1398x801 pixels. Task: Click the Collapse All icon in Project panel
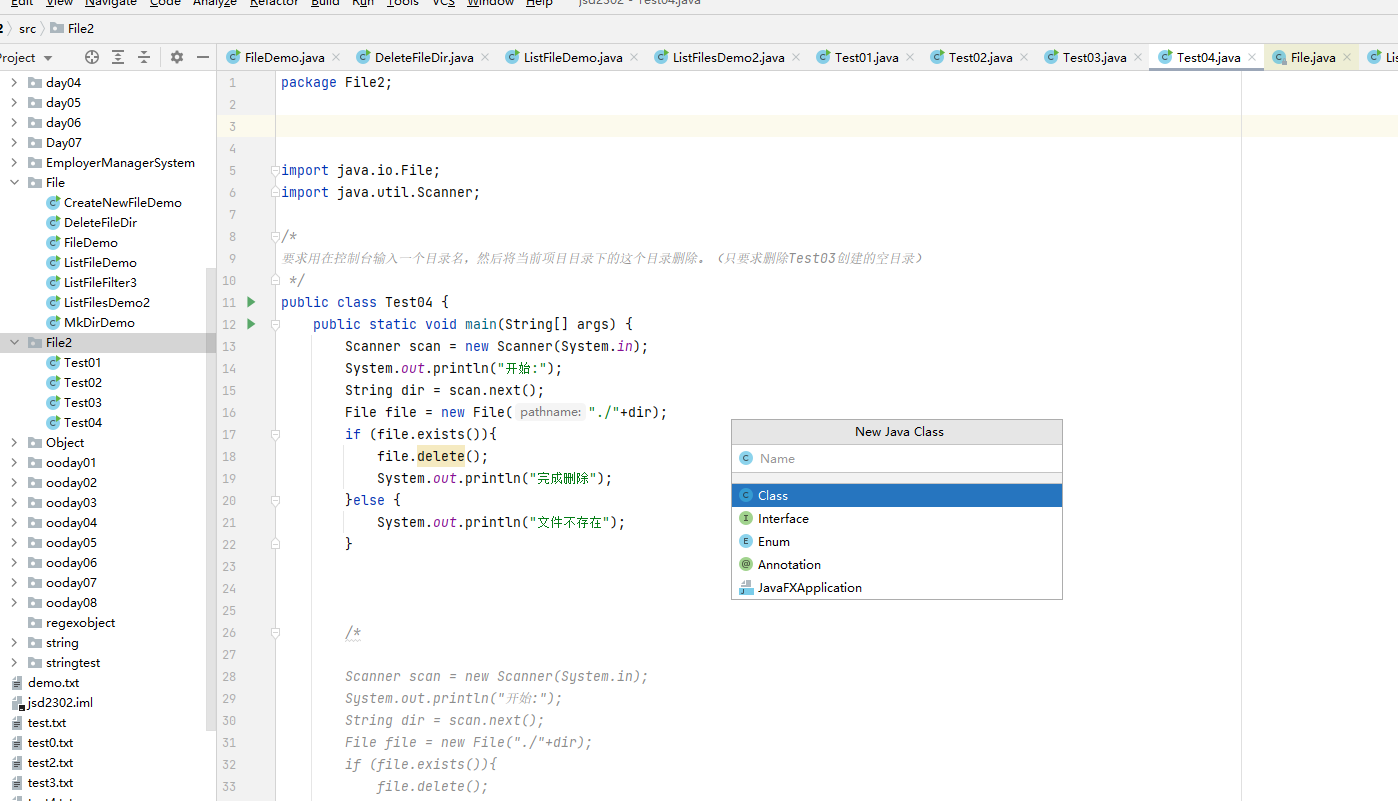(x=146, y=57)
